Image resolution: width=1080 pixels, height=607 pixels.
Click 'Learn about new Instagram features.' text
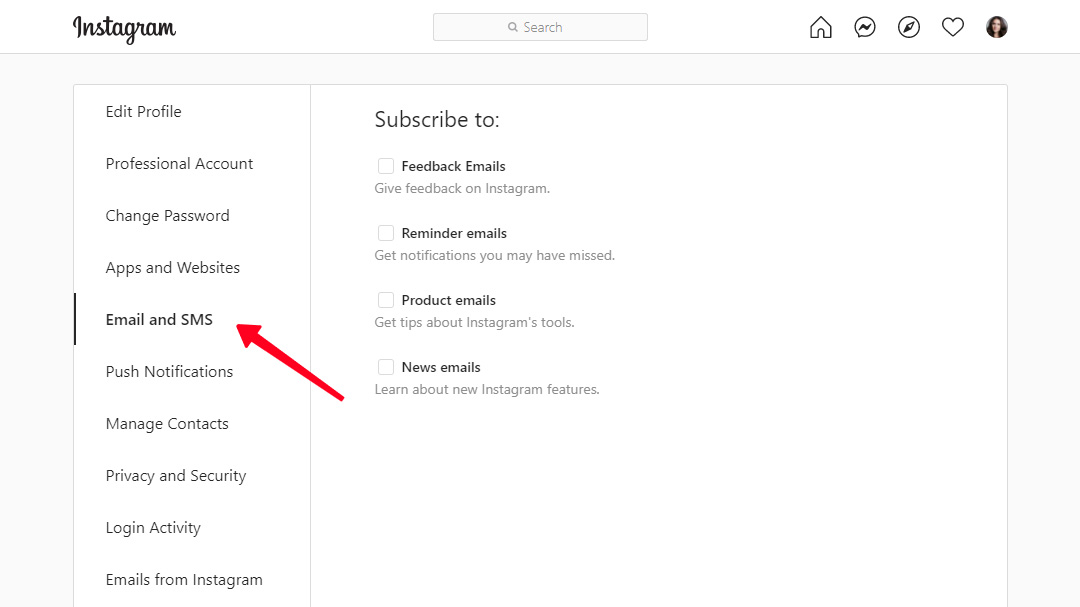[487, 389]
